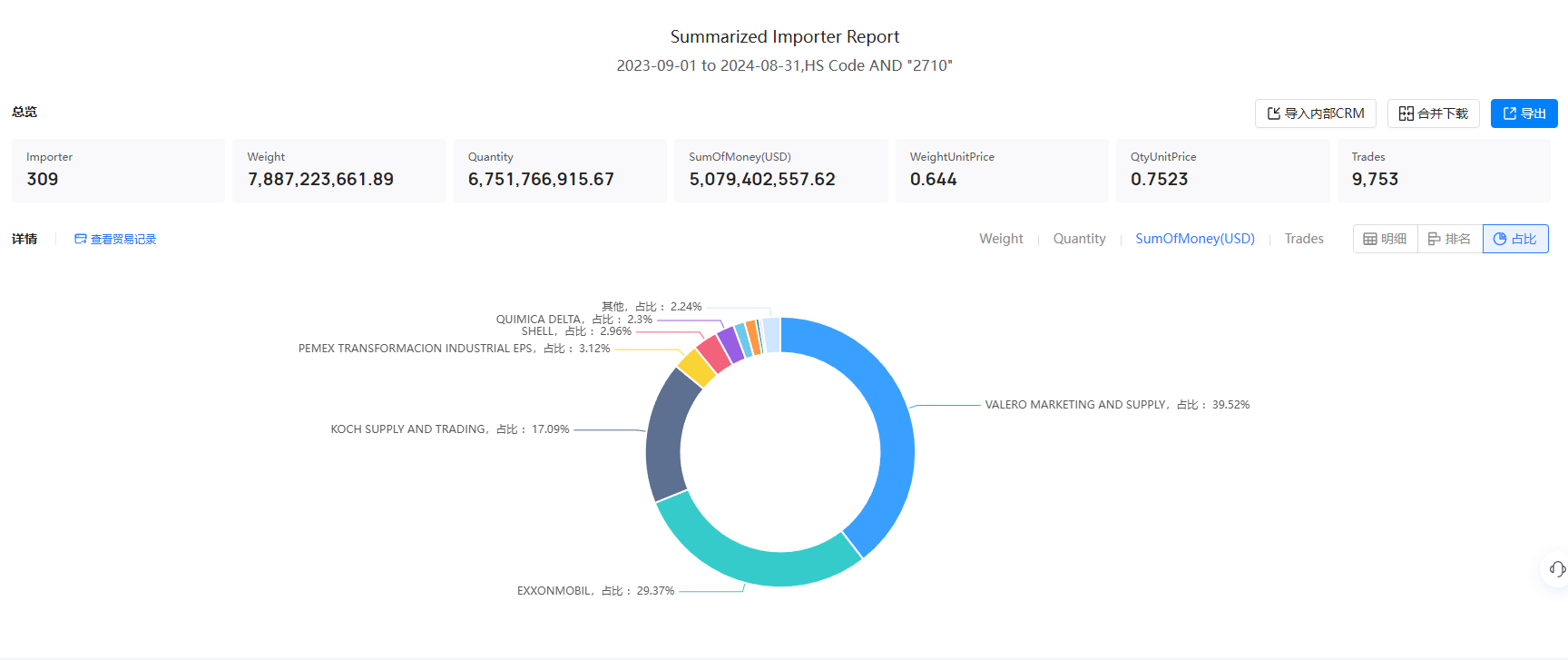Click the Koch Supply slate donut segment
The image size is (1568, 660).
coord(664,438)
